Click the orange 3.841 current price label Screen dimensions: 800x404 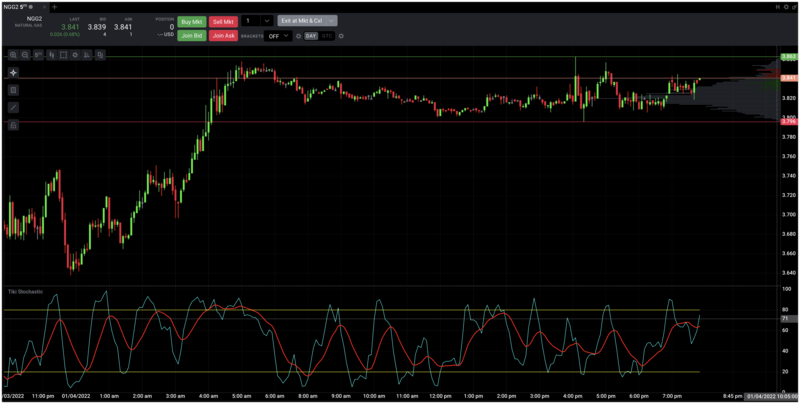pos(789,78)
